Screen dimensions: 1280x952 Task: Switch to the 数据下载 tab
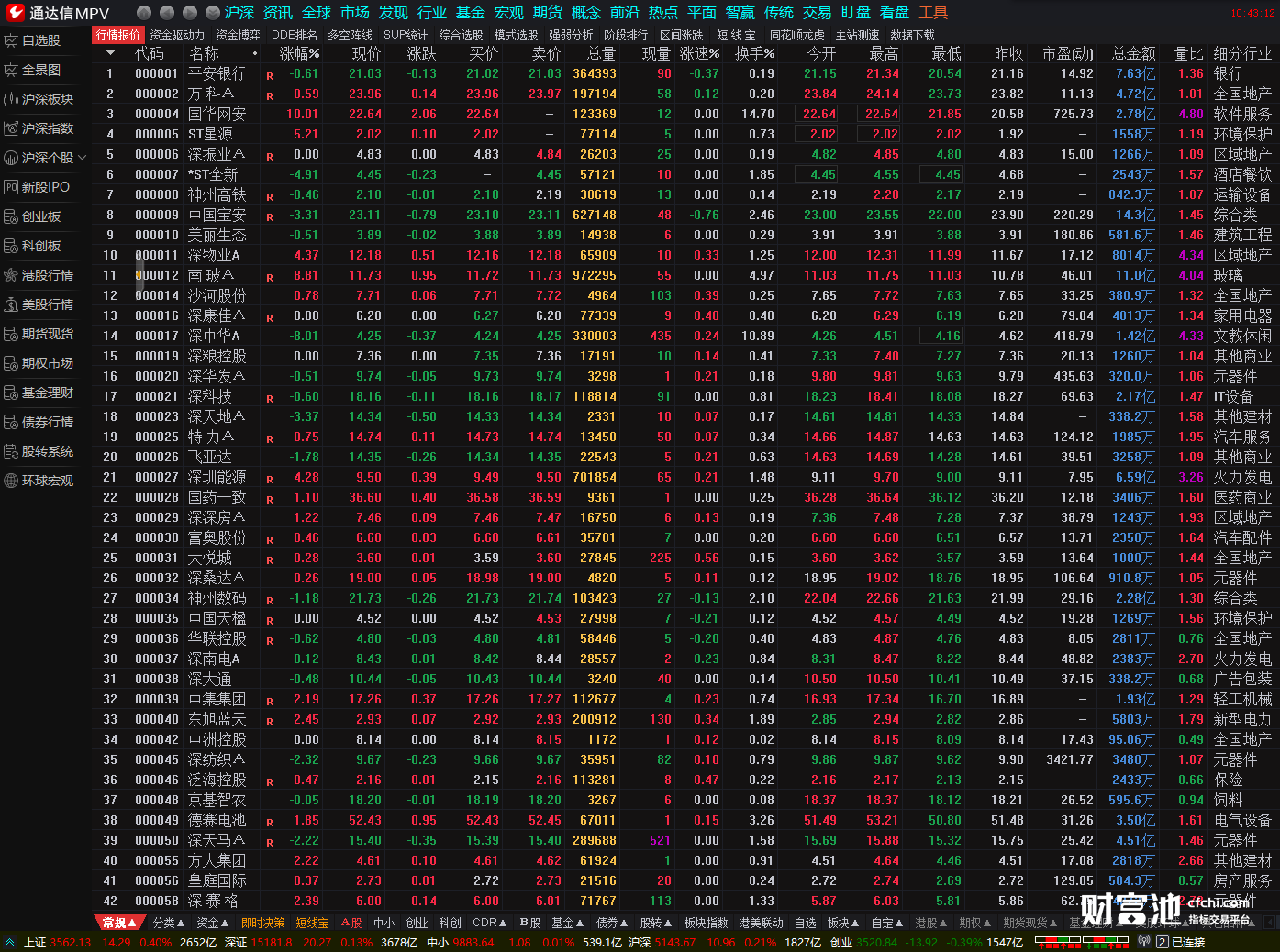(x=913, y=35)
